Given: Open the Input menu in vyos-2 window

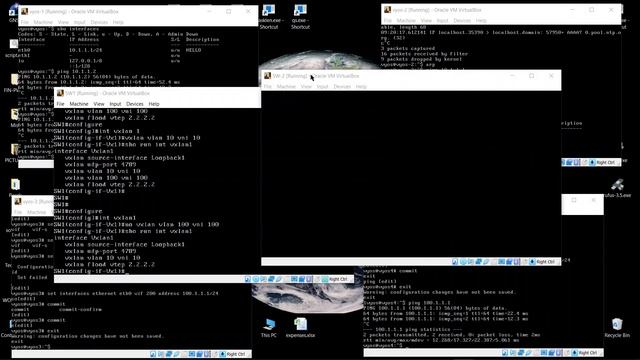Looking at the screenshot, I should [442, 20].
